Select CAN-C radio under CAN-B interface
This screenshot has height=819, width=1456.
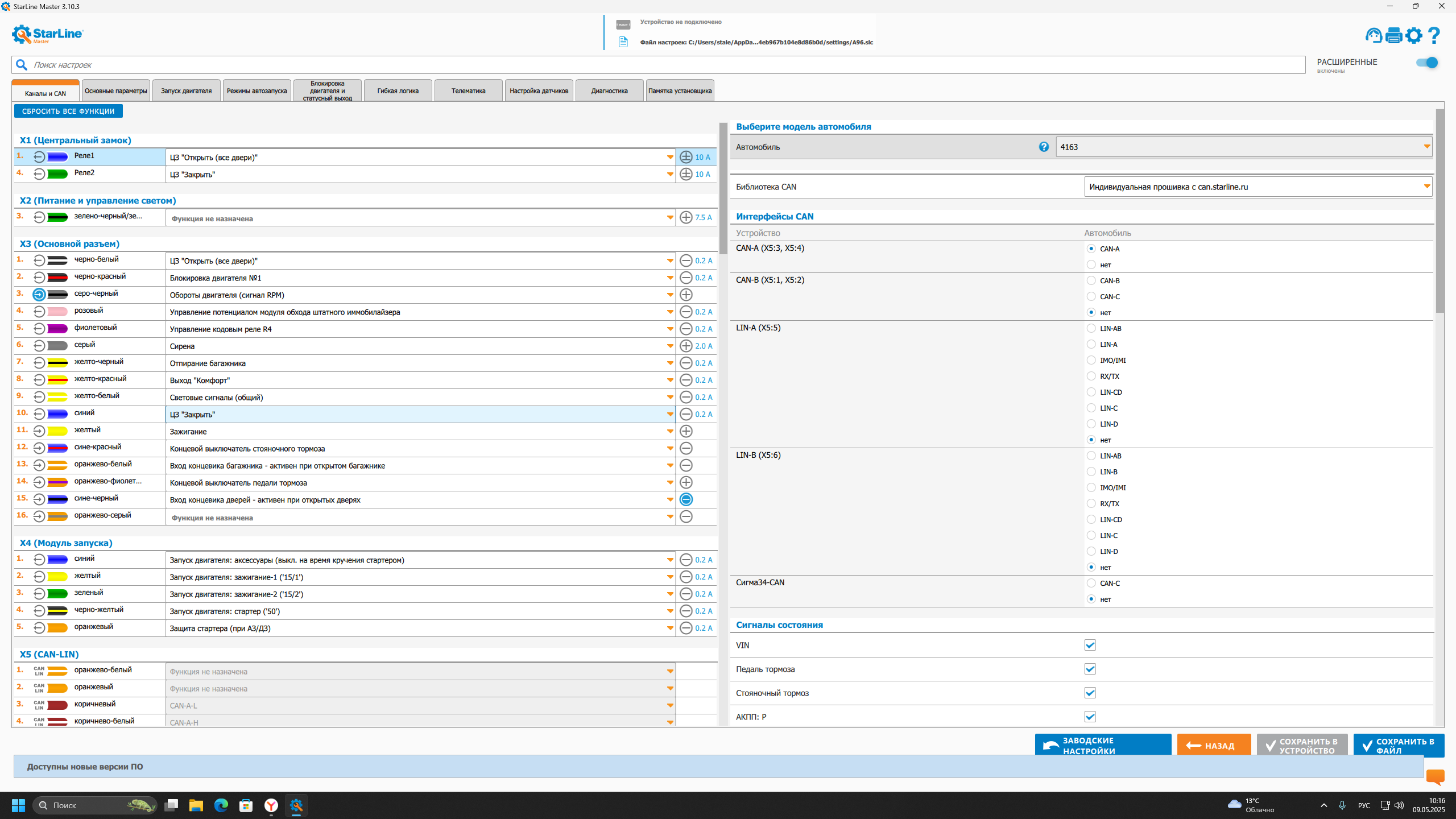coord(1091,296)
